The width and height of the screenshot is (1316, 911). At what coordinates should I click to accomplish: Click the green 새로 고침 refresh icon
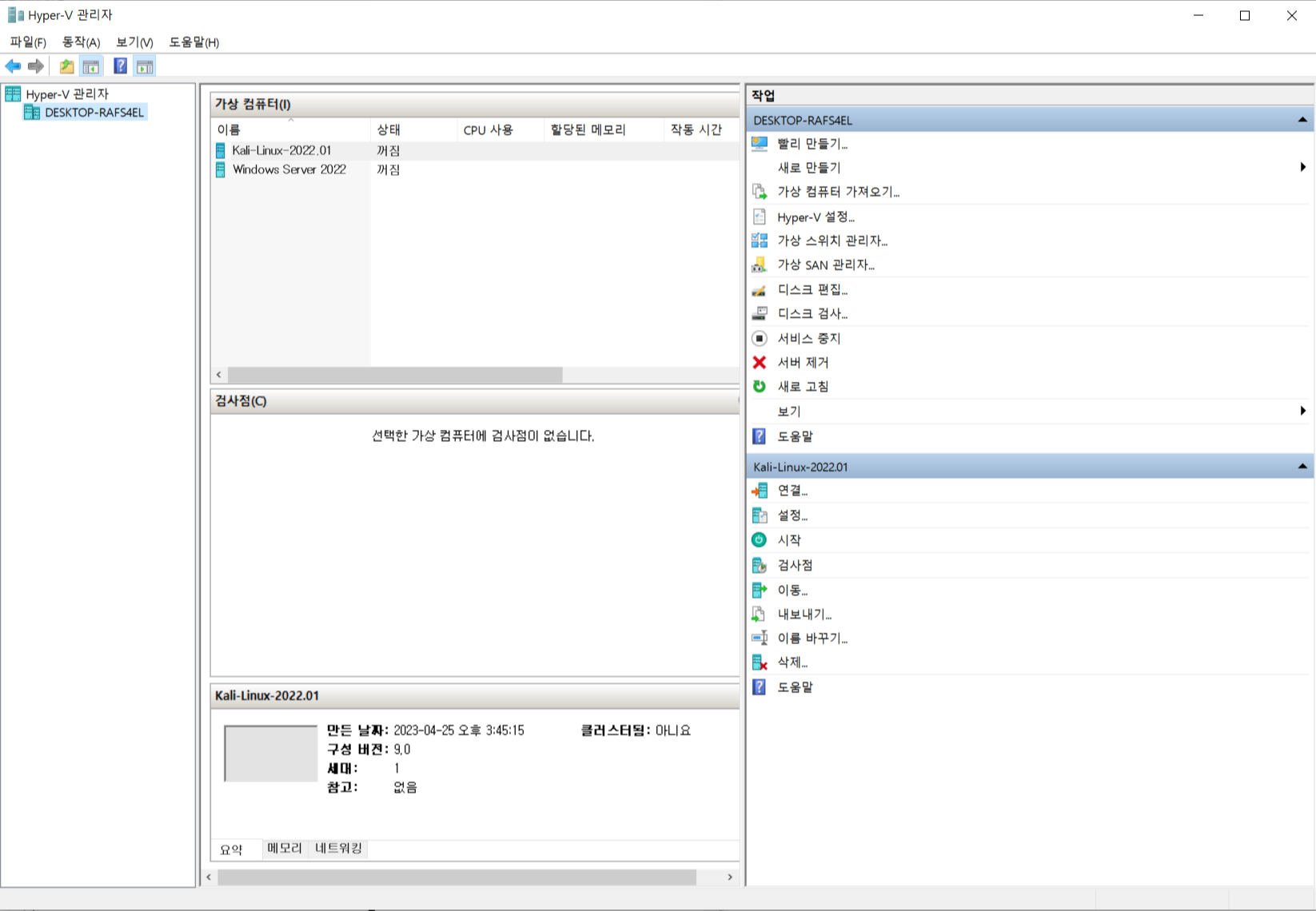pos(760,386)
